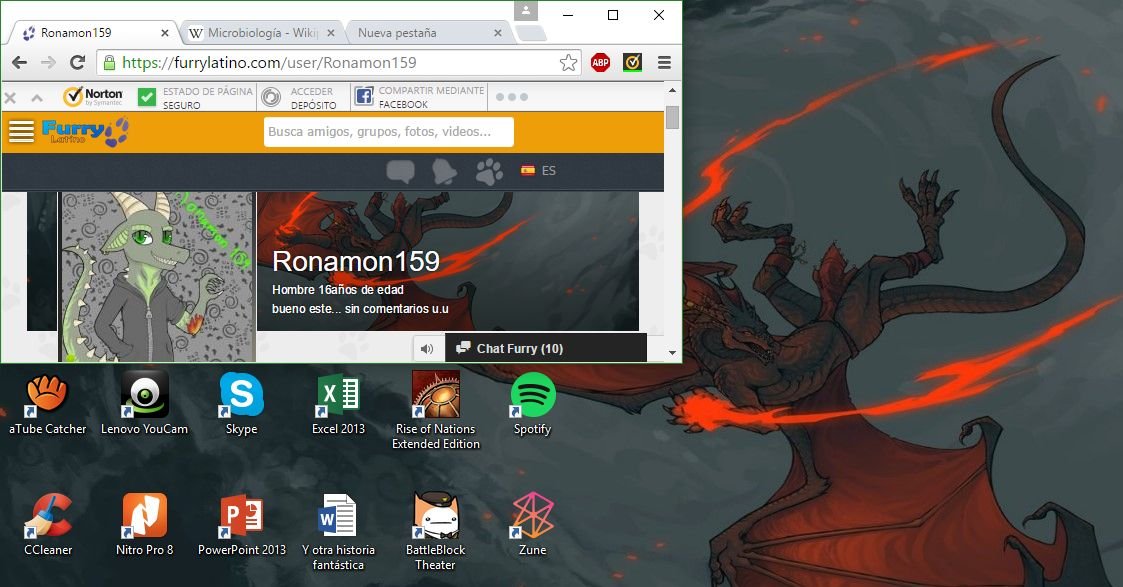The height and width of the screenshot is (587, 1123).
Task: Focus the Busca amigos search field
Action: coord(388,132)
